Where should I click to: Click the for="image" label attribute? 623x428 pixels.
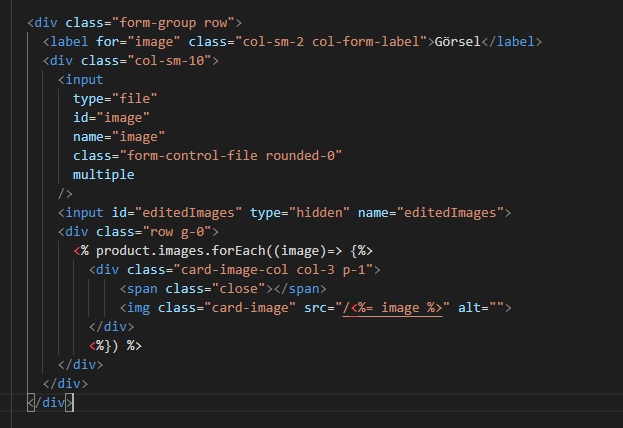coord(138,42)
